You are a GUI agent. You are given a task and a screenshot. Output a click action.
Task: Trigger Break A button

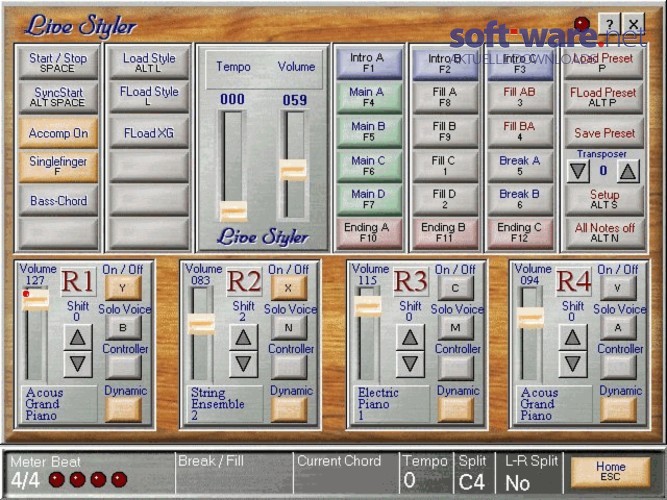[520, 166]
